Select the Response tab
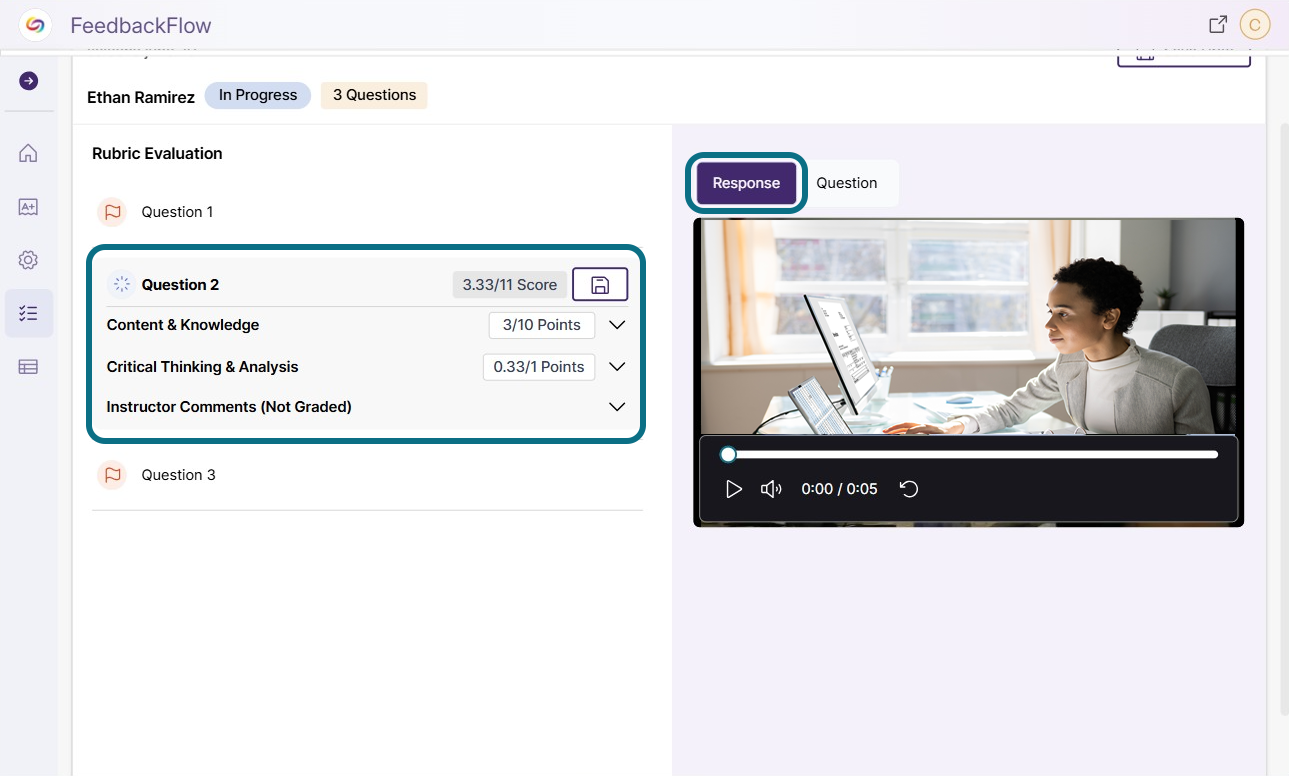This screenshot has width=1289, height=776. point(746,183)
